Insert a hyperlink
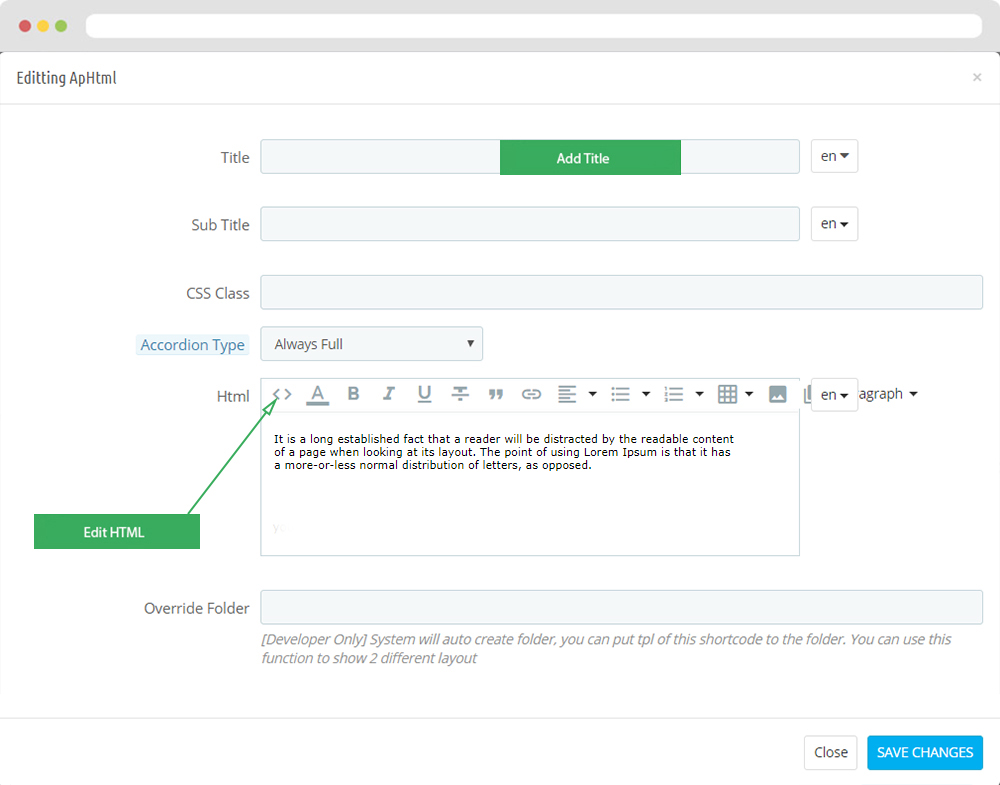 [x=531, y=395]
